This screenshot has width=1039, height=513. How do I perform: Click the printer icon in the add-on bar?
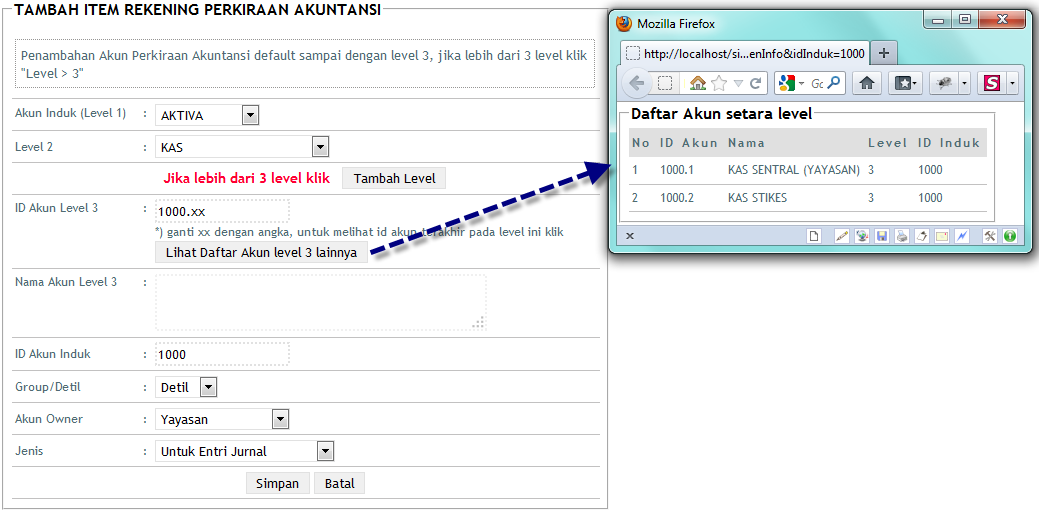(902, 235)
